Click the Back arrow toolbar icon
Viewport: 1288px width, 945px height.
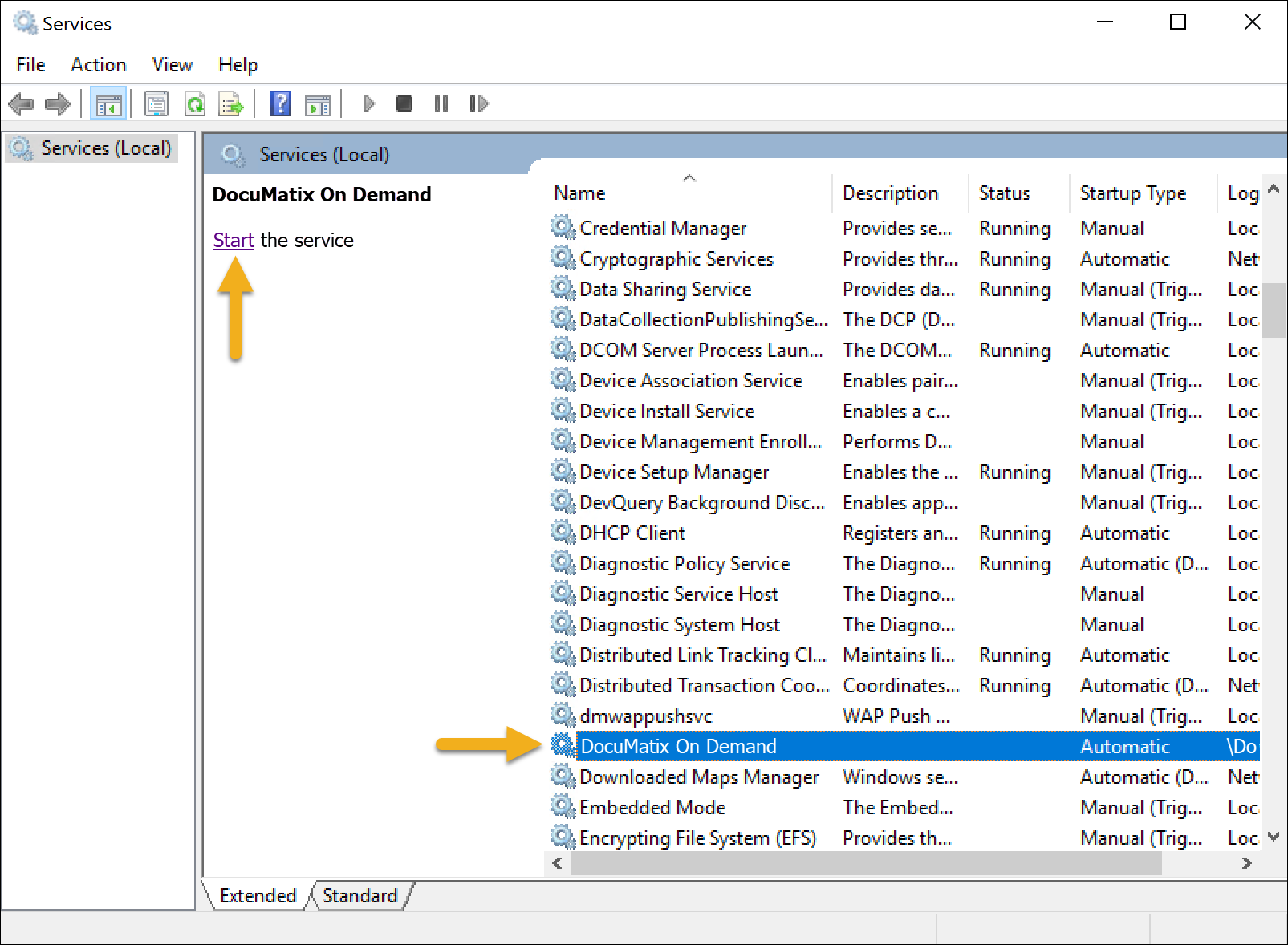tap(21, 103)
